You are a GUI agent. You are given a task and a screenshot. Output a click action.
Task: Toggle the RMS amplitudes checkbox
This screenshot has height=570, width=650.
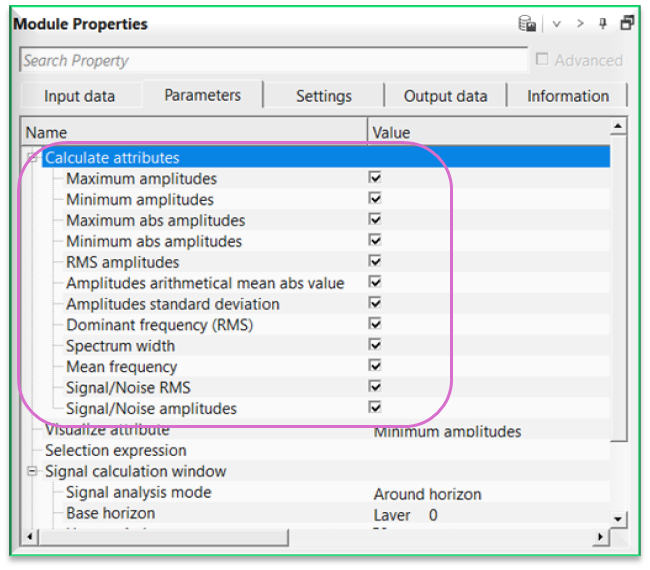coord(375,261)
